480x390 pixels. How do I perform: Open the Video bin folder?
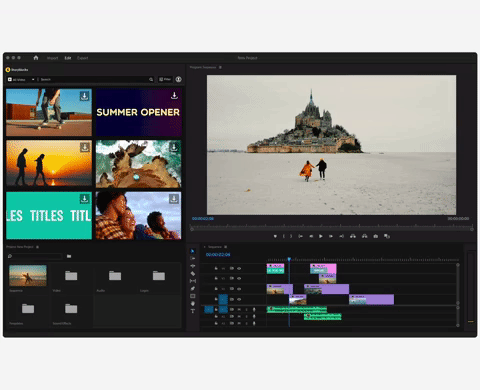(x=71, y=276)
